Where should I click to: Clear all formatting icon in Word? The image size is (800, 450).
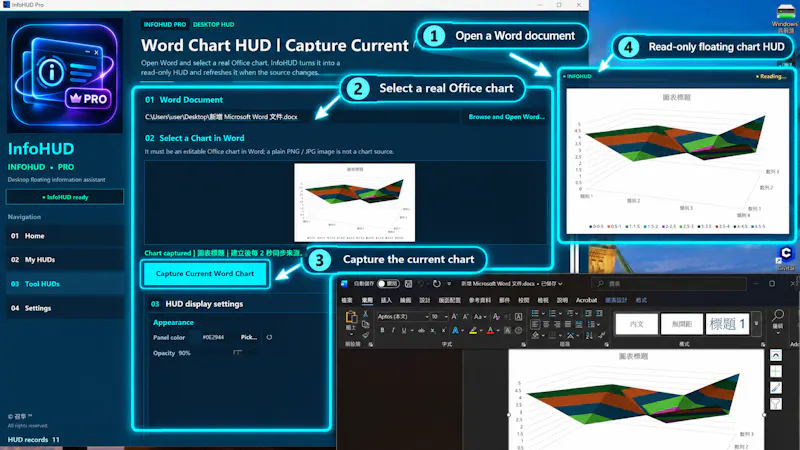click(496, 317)
